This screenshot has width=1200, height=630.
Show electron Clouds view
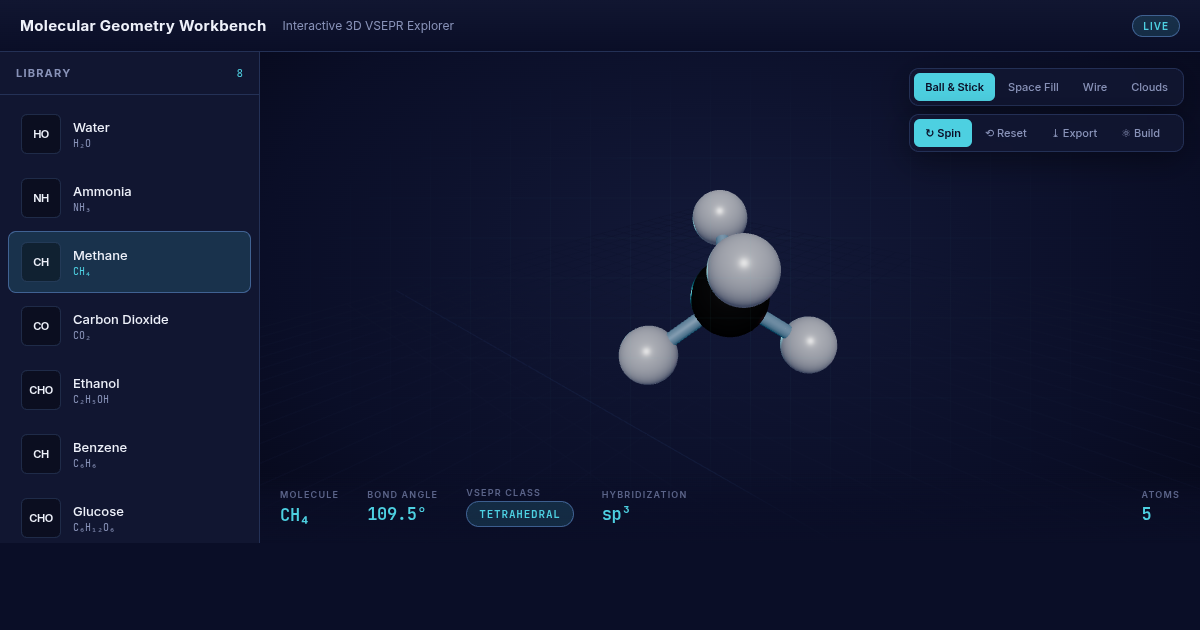1149,87
